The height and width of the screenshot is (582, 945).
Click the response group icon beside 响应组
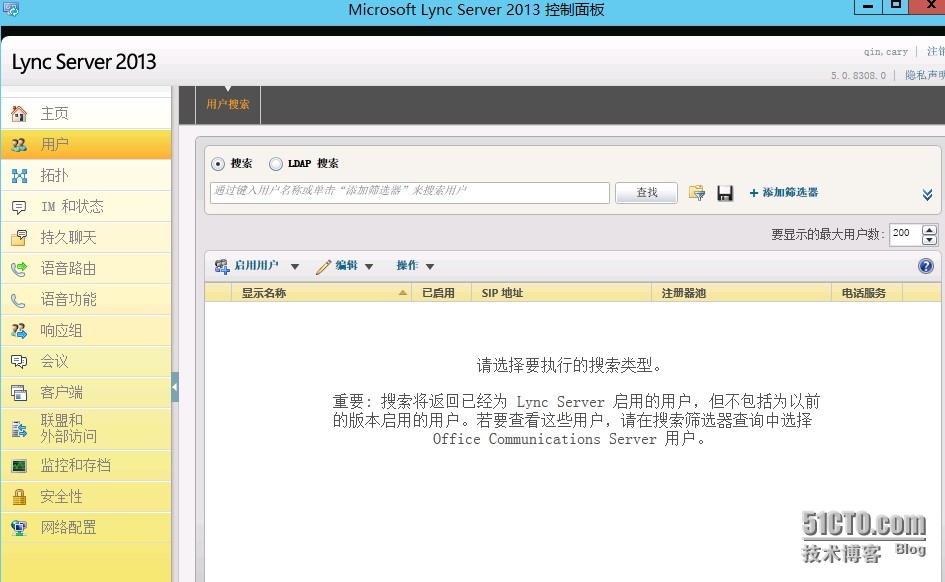point(19,331)
